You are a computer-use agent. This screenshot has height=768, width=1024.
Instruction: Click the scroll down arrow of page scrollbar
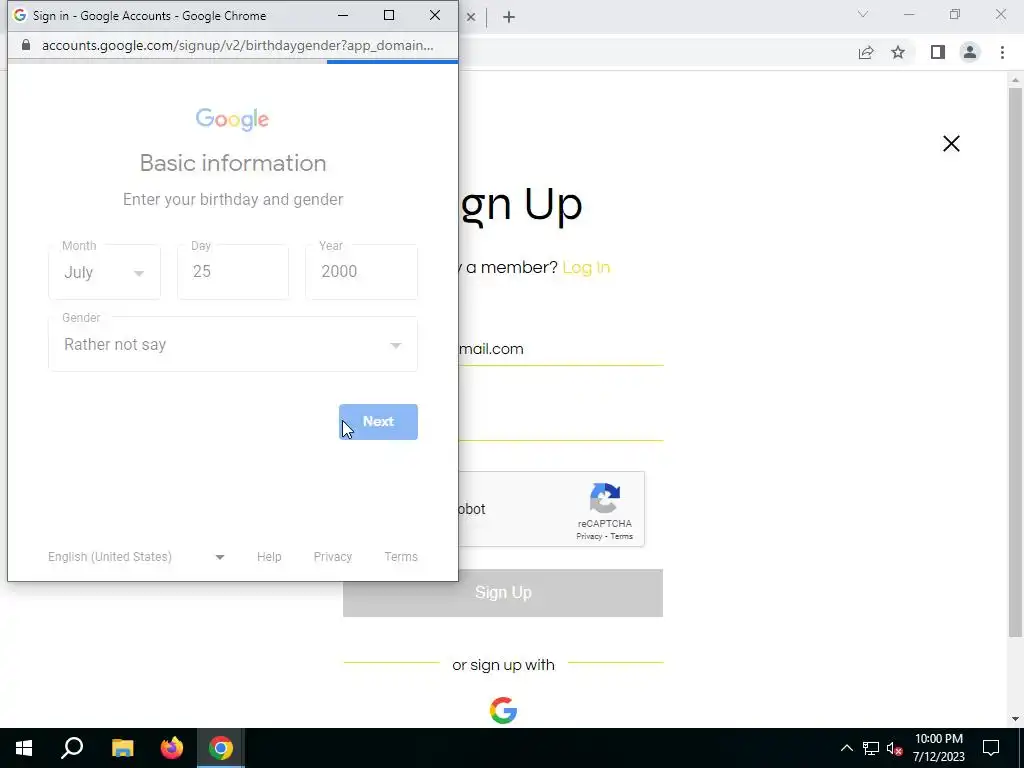tap(1015, 719)
